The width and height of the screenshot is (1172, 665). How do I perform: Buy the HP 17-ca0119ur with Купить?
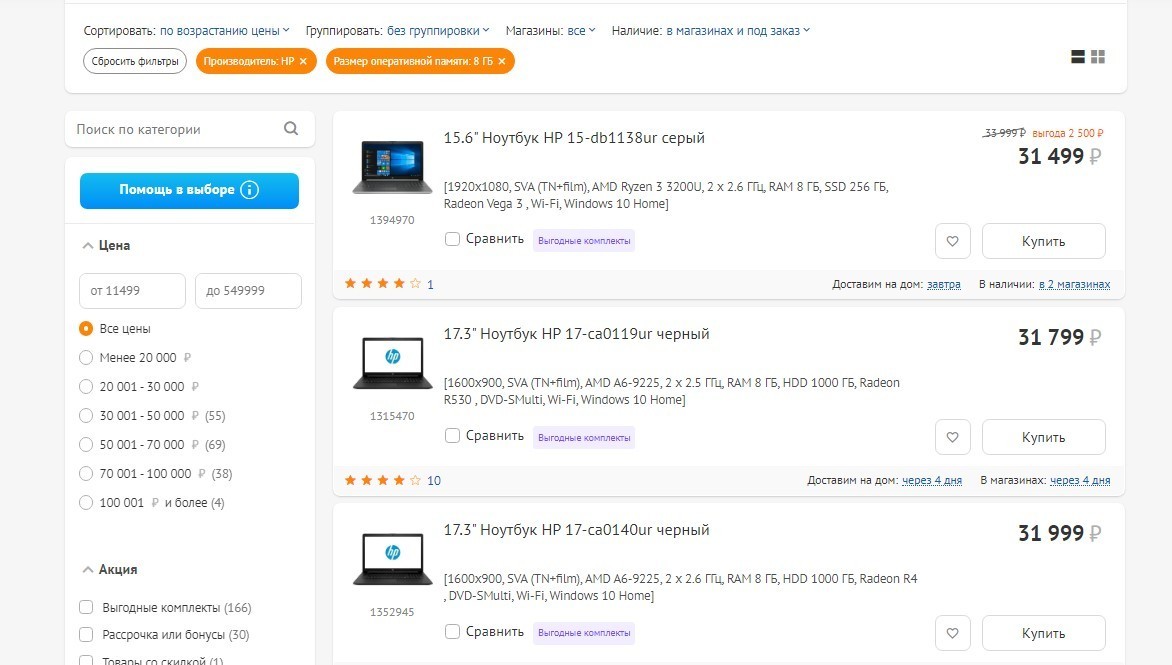[x=1043, y=437]
